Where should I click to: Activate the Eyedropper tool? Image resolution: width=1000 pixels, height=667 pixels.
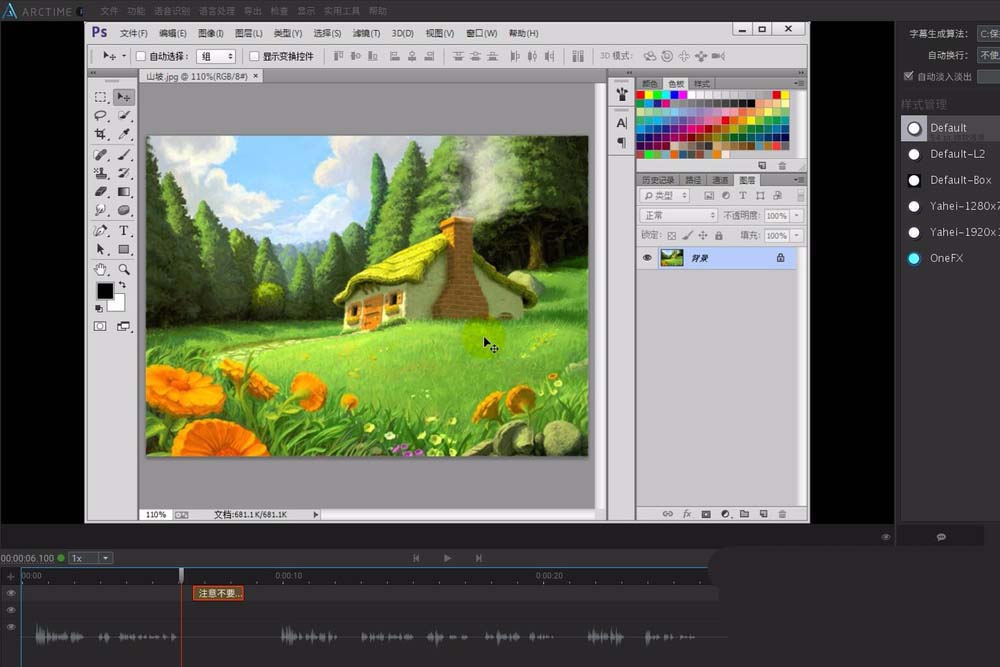tap(124, 134)
